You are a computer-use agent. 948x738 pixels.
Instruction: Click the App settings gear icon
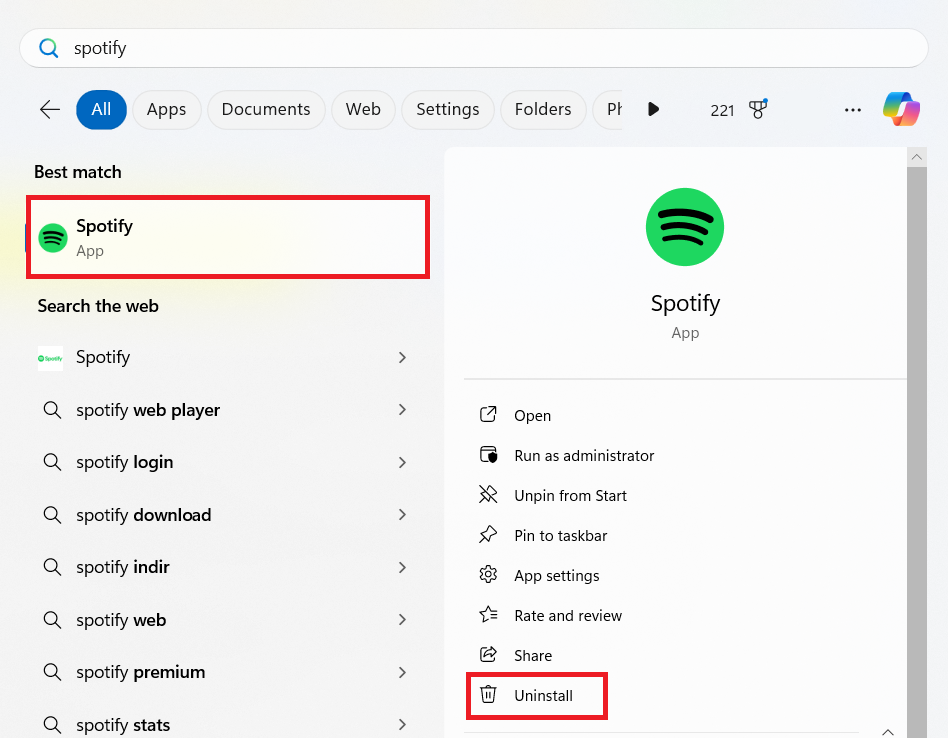pos(488,574)
